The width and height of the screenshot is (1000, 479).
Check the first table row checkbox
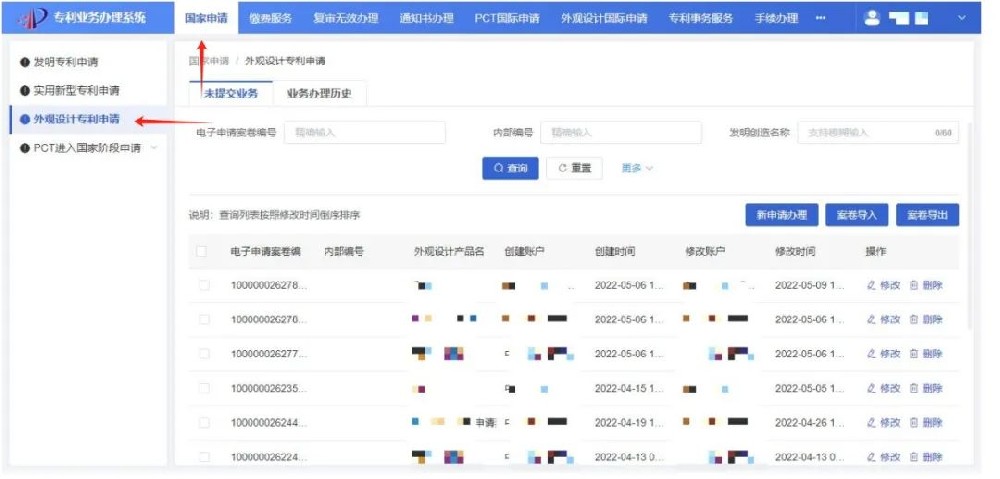204,286
